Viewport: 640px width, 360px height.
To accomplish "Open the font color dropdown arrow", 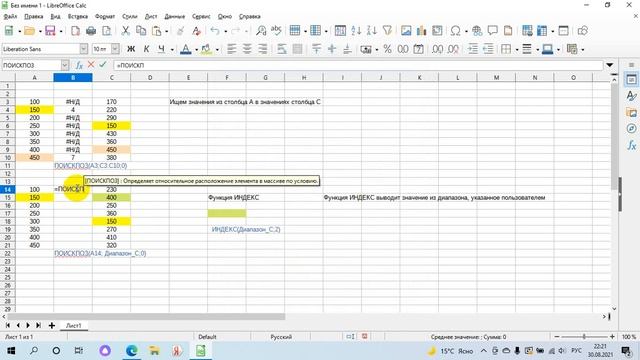I will 196,50.
